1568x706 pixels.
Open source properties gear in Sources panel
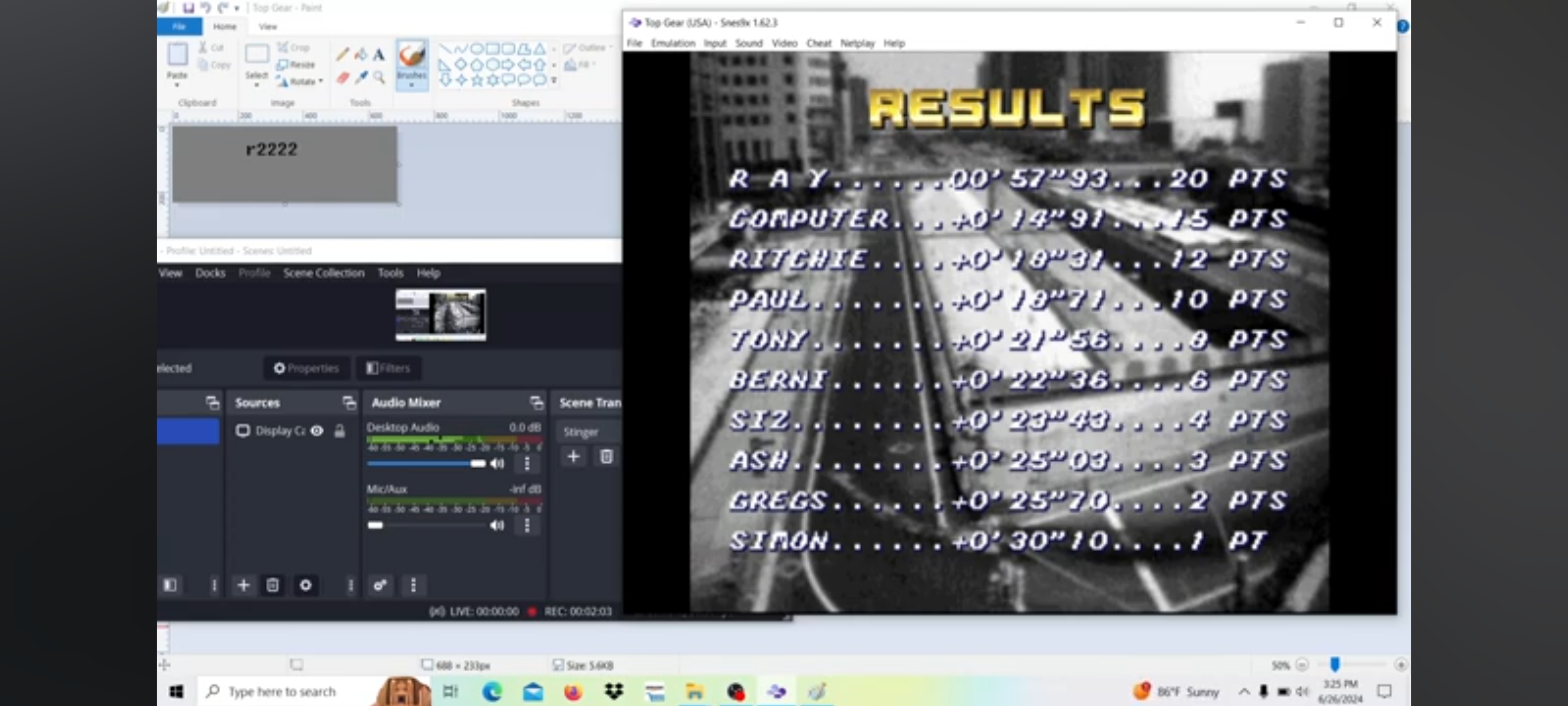305,585
